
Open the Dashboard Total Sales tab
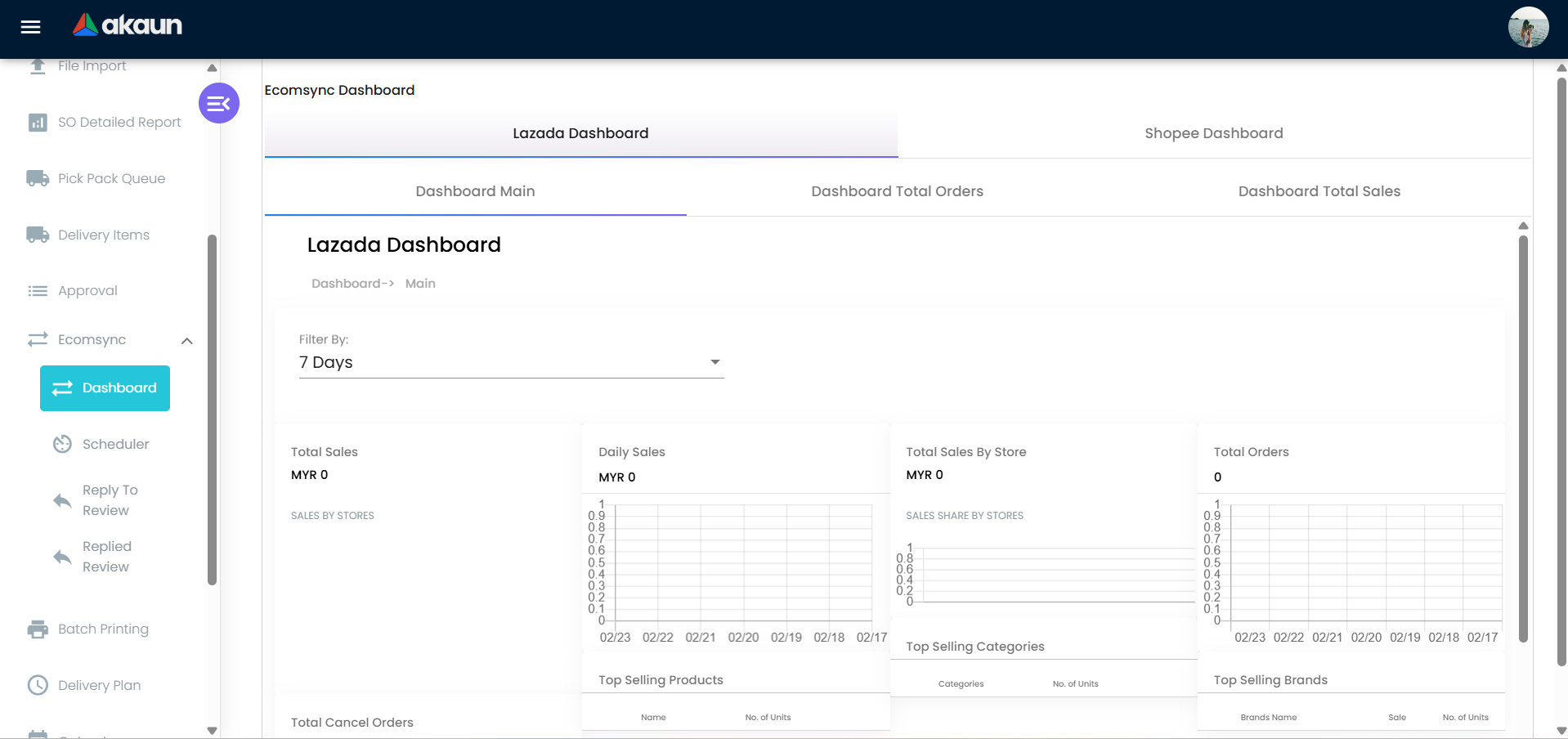pyautogui.click(x=1319, y=191)
